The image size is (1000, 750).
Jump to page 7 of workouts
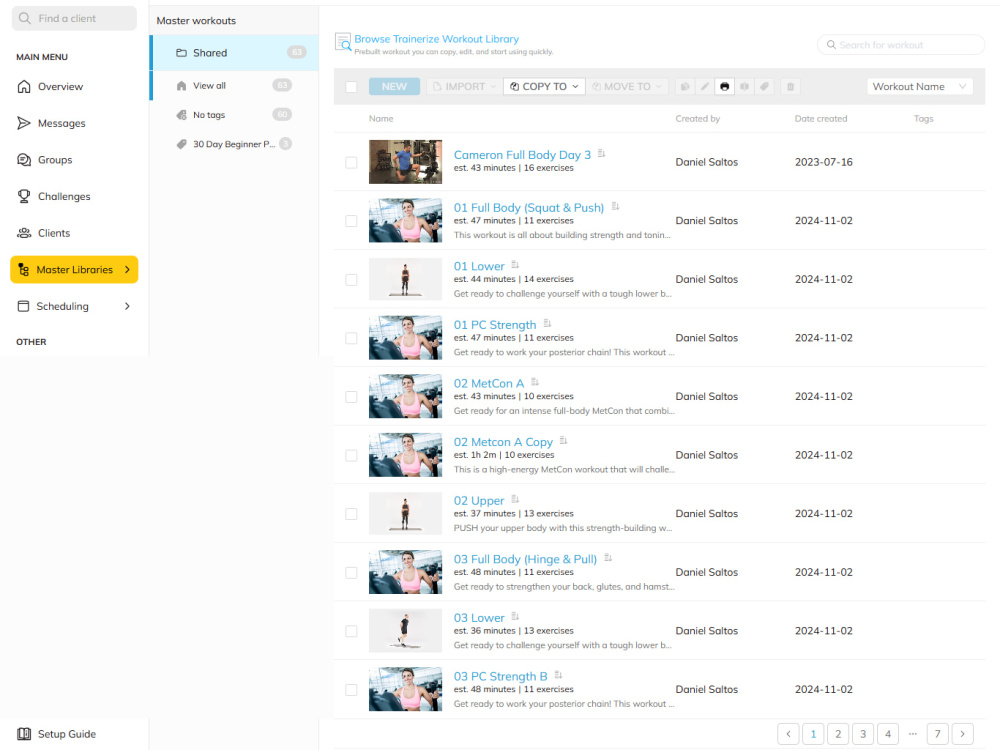pyautogui.click(x=938, y=734)
